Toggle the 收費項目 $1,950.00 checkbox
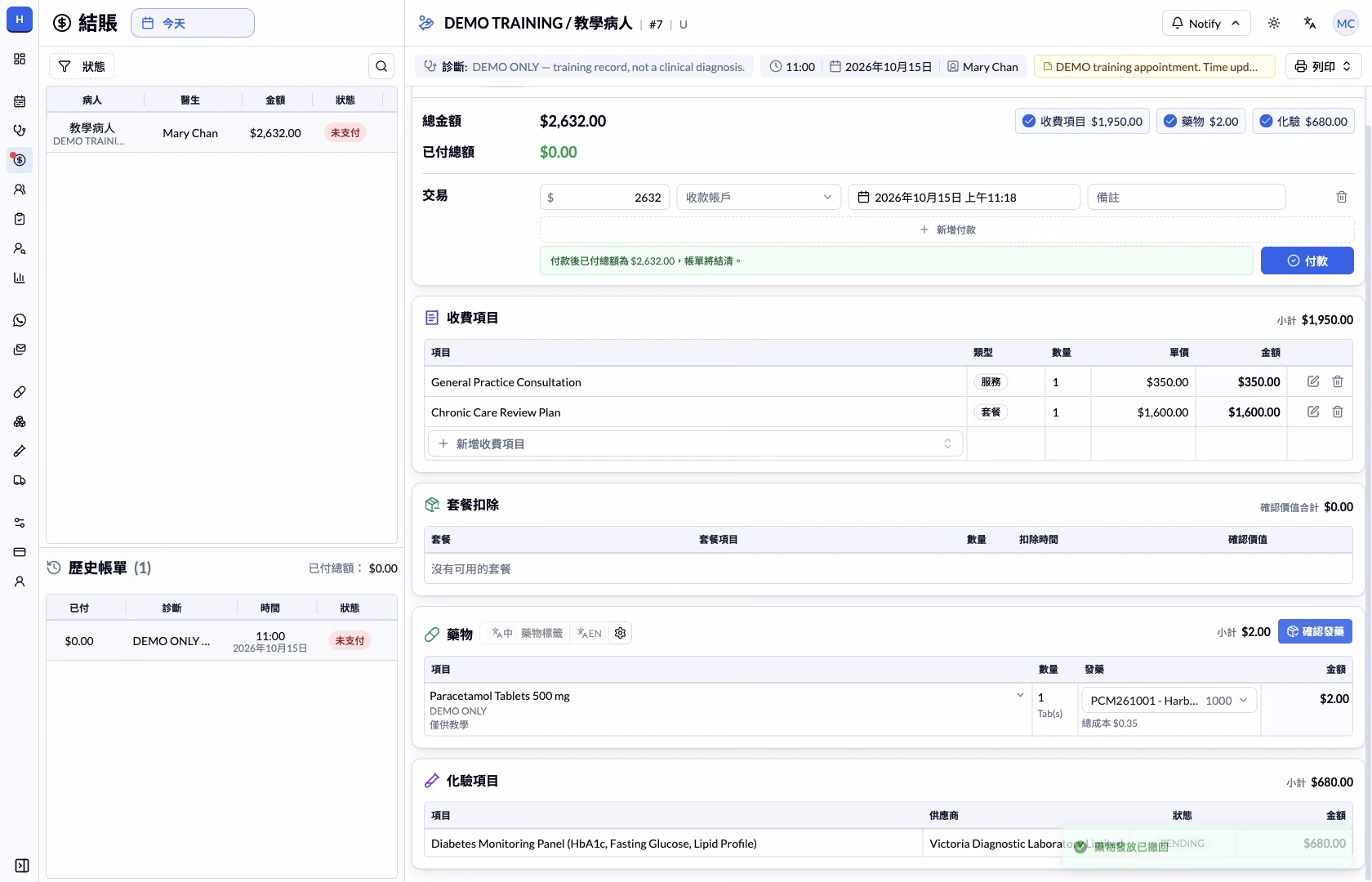The image size is (1372, 882). 1083,121
